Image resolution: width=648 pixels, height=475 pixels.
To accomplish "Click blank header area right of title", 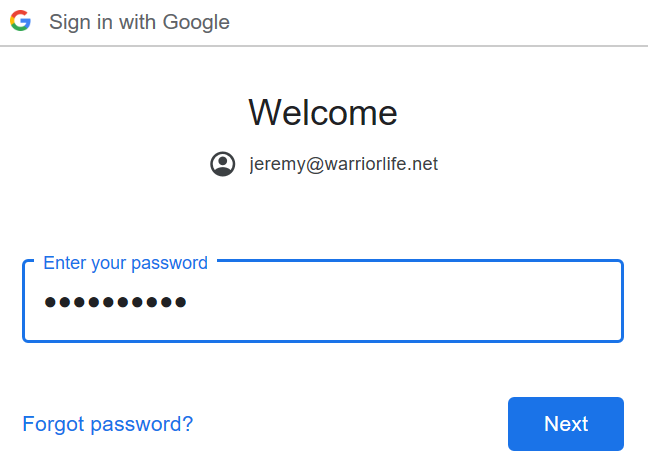I will tap(450, 22).
